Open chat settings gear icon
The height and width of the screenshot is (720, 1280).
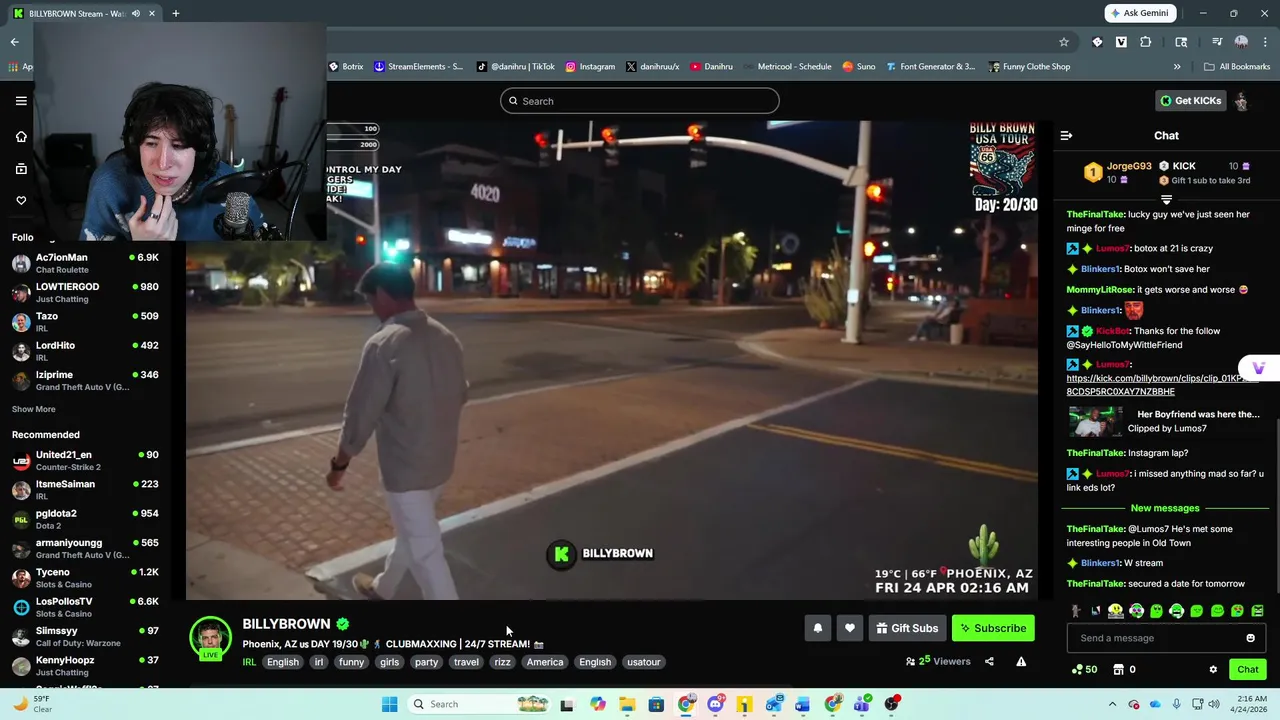click(1213, 669)
